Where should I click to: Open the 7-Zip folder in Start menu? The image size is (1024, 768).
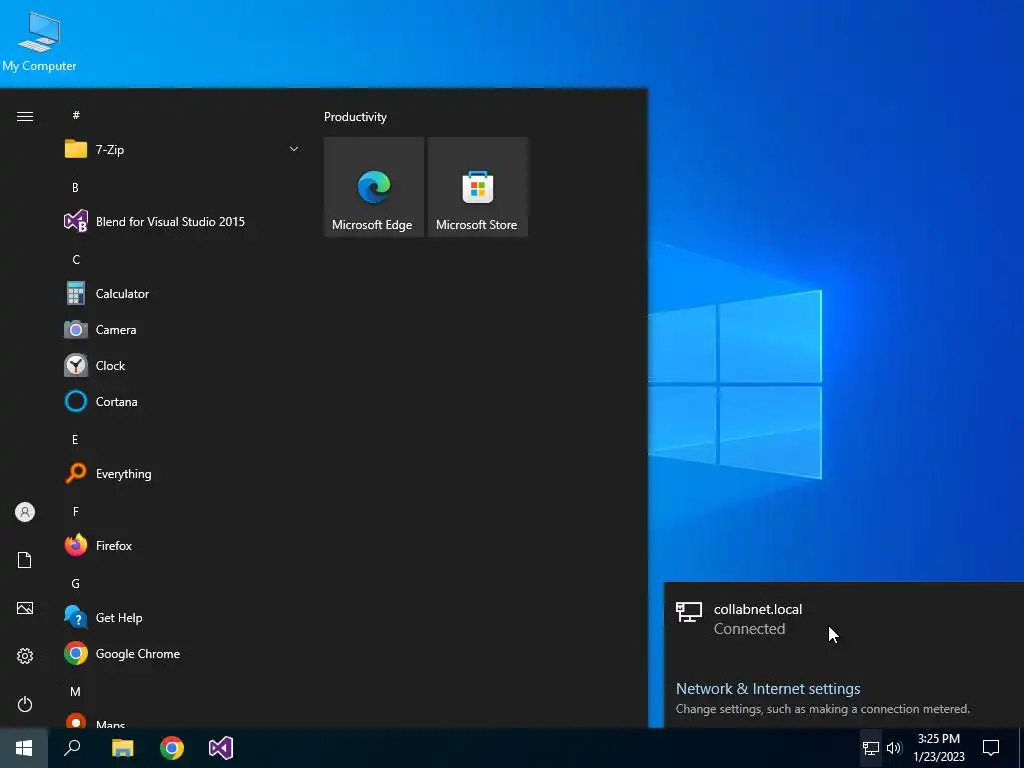coord(183,150)
